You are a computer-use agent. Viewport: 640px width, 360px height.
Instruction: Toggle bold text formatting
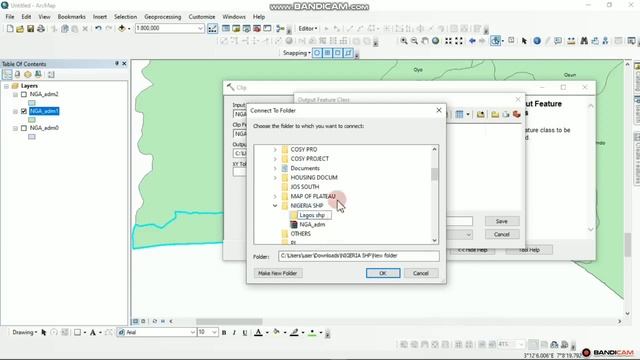[x=224, y=333]
